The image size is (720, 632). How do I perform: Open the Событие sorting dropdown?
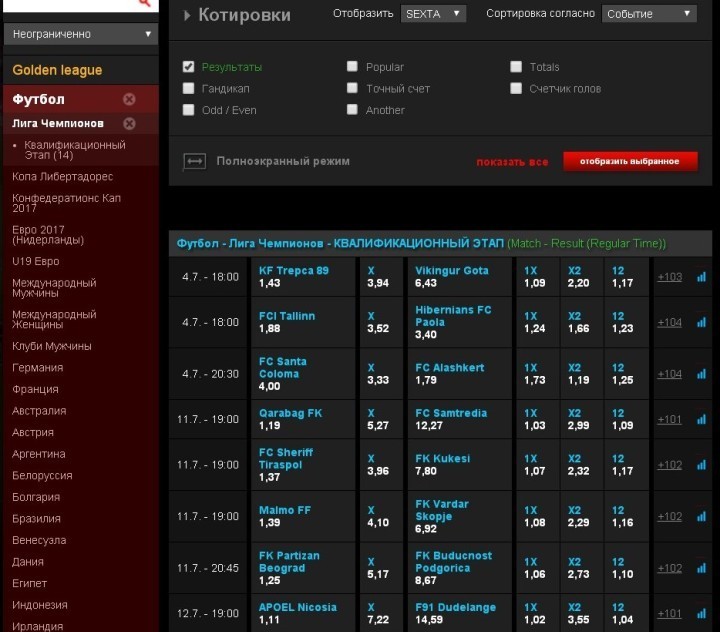click(648, 14)
